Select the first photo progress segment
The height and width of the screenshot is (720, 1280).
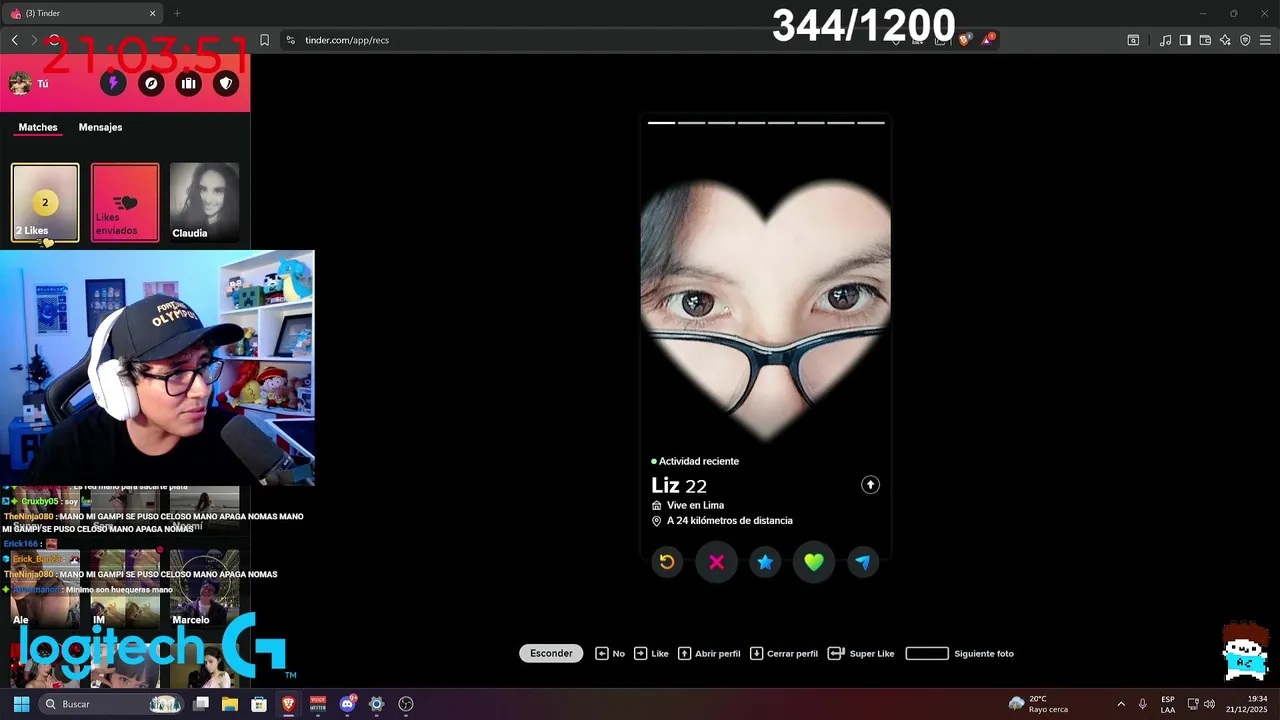click(x=661, y=123)
